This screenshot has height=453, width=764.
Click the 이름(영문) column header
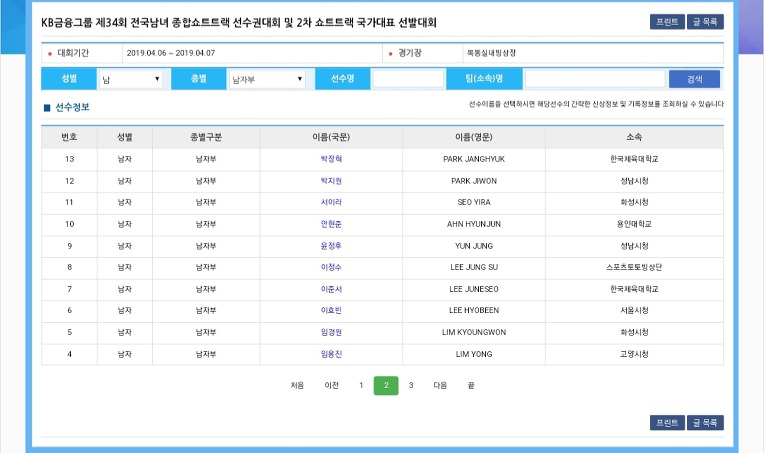tap(474, 137)
